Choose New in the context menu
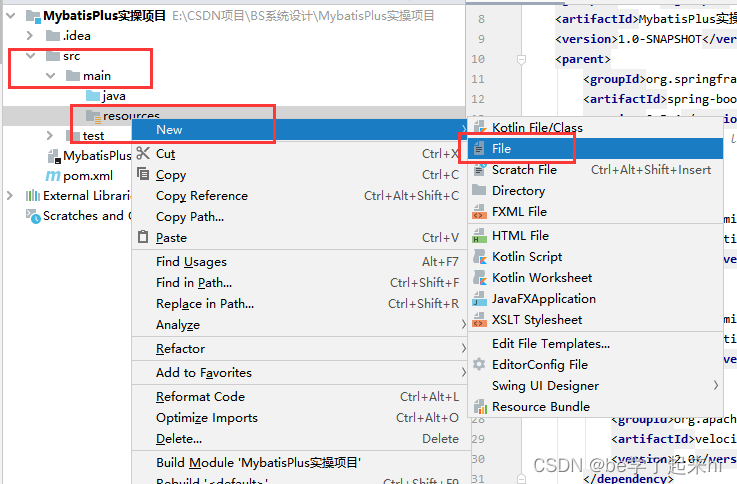 coord(299,130)
